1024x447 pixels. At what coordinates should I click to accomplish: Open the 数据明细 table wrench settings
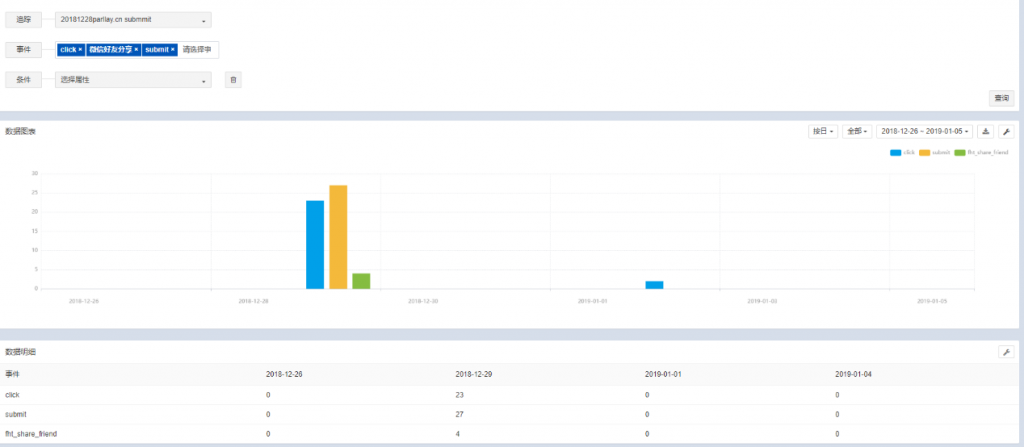[x=1006, y=352]
